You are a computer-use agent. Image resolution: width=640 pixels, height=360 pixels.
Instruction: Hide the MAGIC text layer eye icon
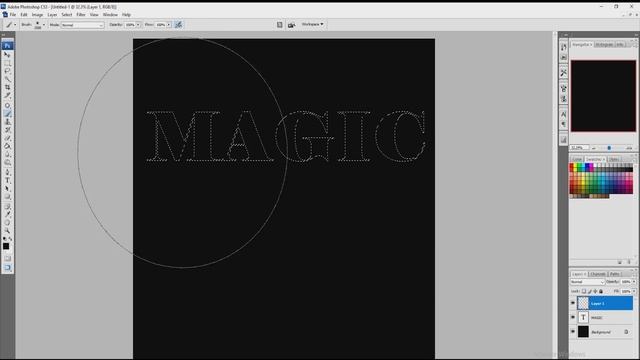tap(573, 317)
